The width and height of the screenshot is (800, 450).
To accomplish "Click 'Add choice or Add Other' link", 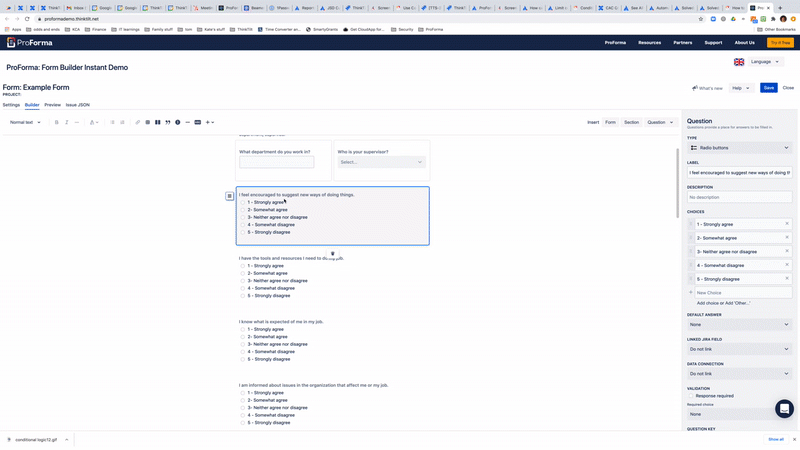I will [x=723, y=303].
